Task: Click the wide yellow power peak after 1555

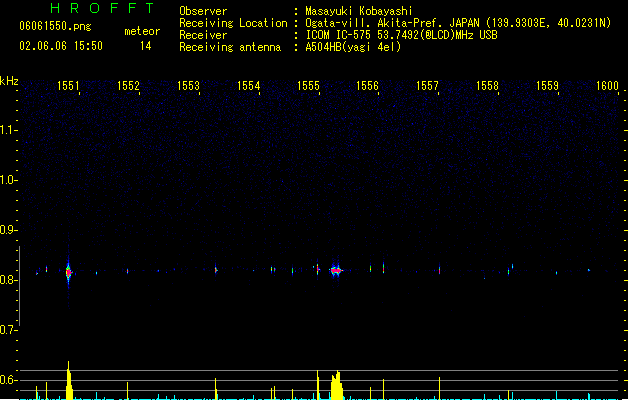Action: coord(337,385)
